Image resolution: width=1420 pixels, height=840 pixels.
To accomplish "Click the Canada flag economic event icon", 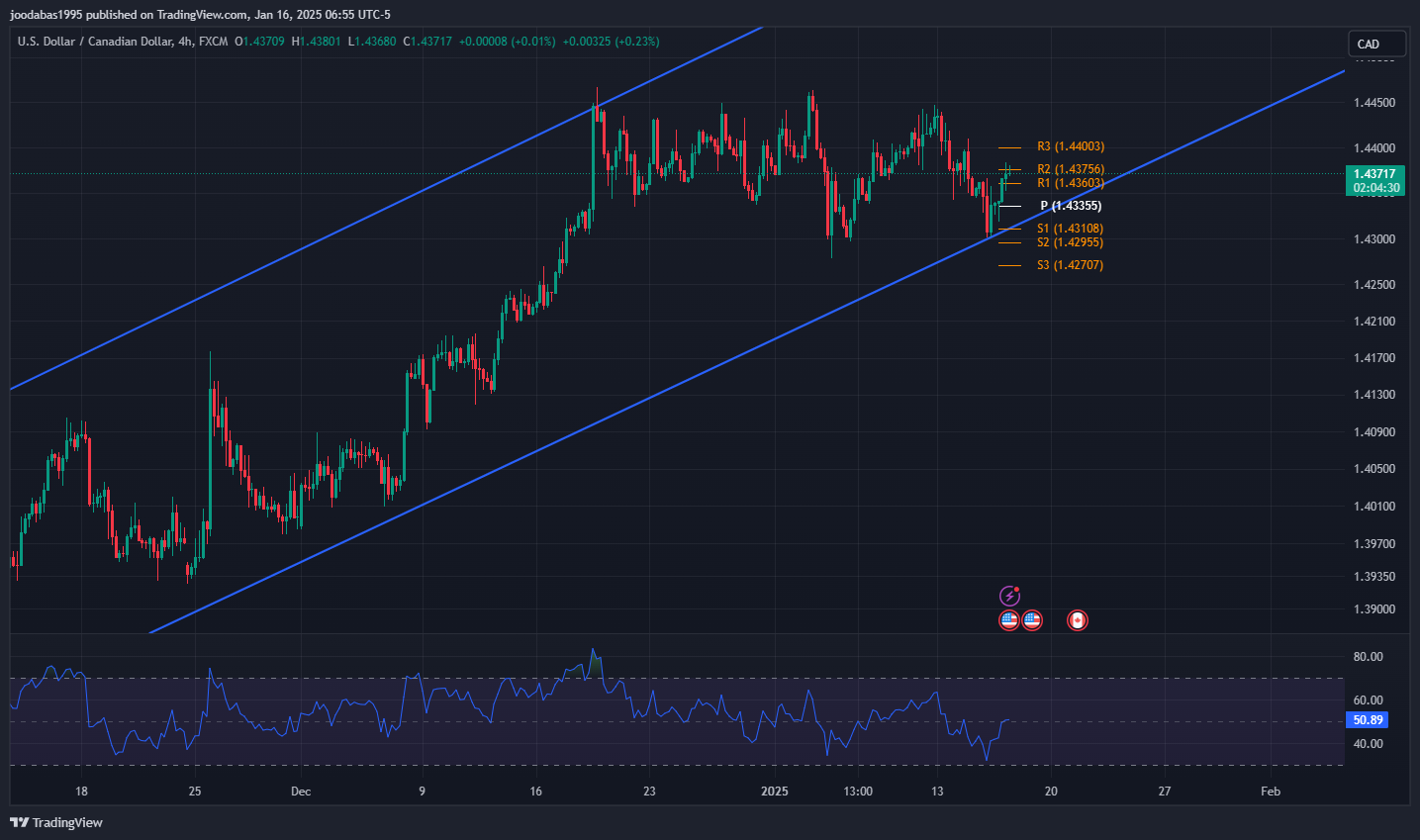I will point(1077,620).
